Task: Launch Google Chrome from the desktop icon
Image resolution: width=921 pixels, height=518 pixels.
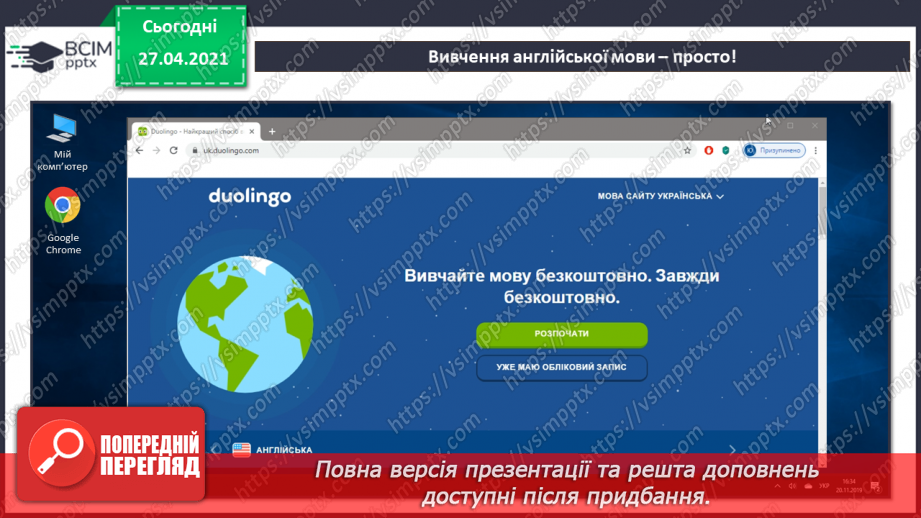Action: coord(63,221)
